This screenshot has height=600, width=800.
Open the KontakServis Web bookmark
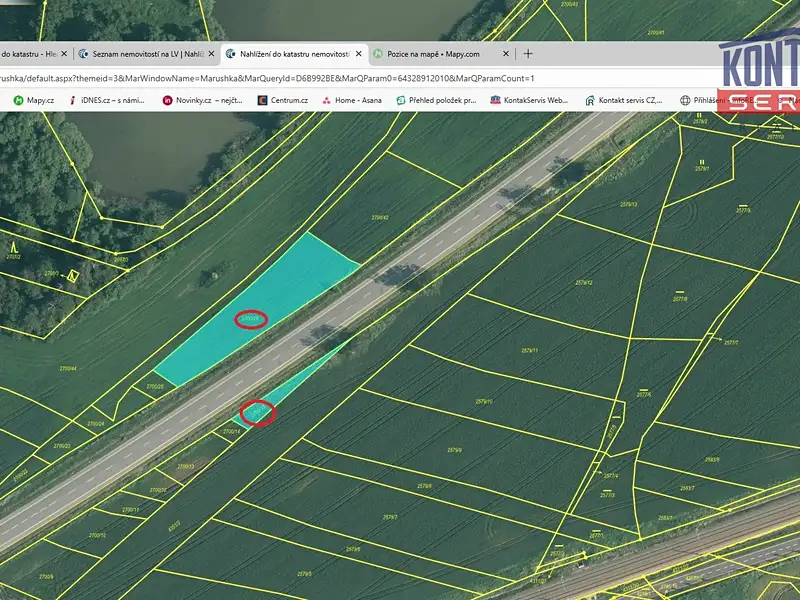tap(529, 101)
